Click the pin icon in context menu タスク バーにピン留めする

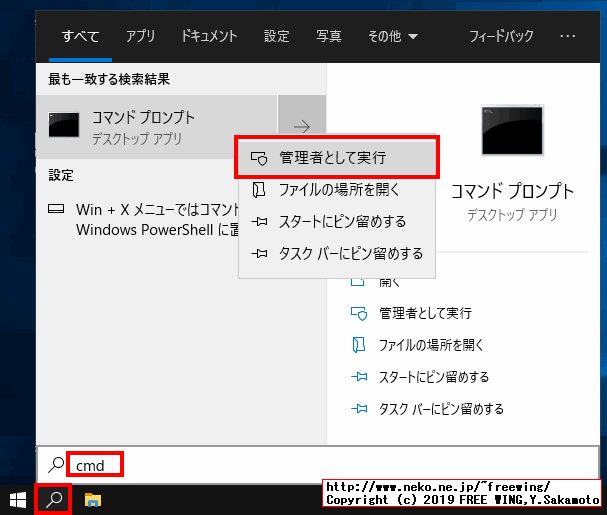tap(259, 254)
